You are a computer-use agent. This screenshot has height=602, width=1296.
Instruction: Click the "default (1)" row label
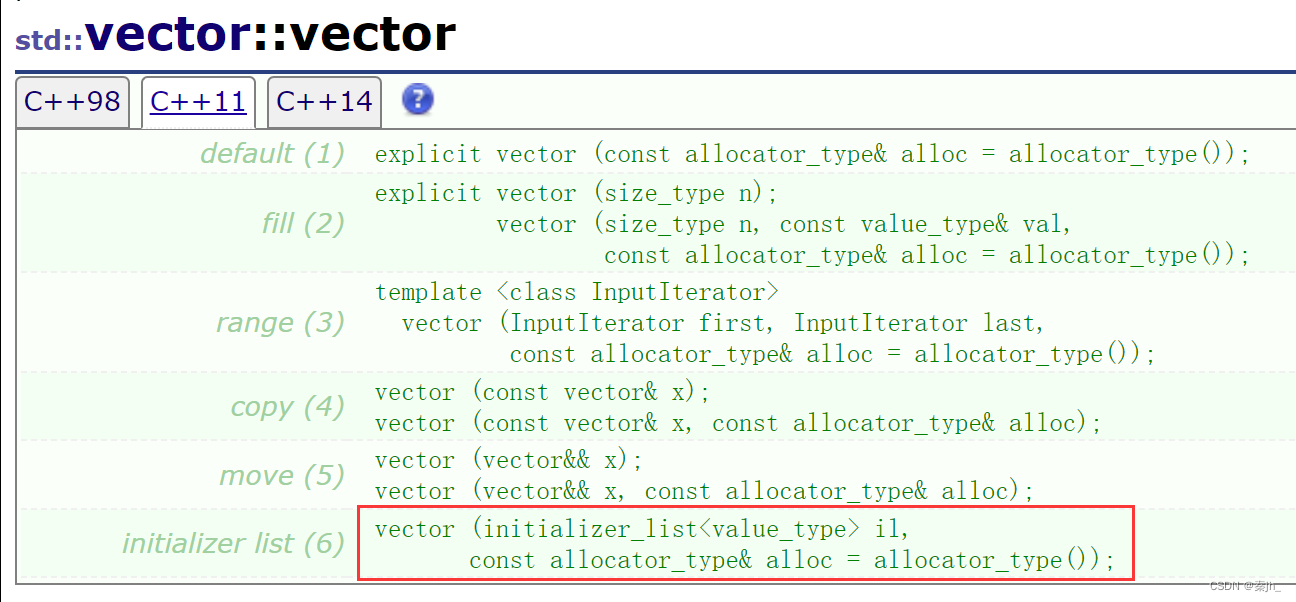tap(272, 154)
